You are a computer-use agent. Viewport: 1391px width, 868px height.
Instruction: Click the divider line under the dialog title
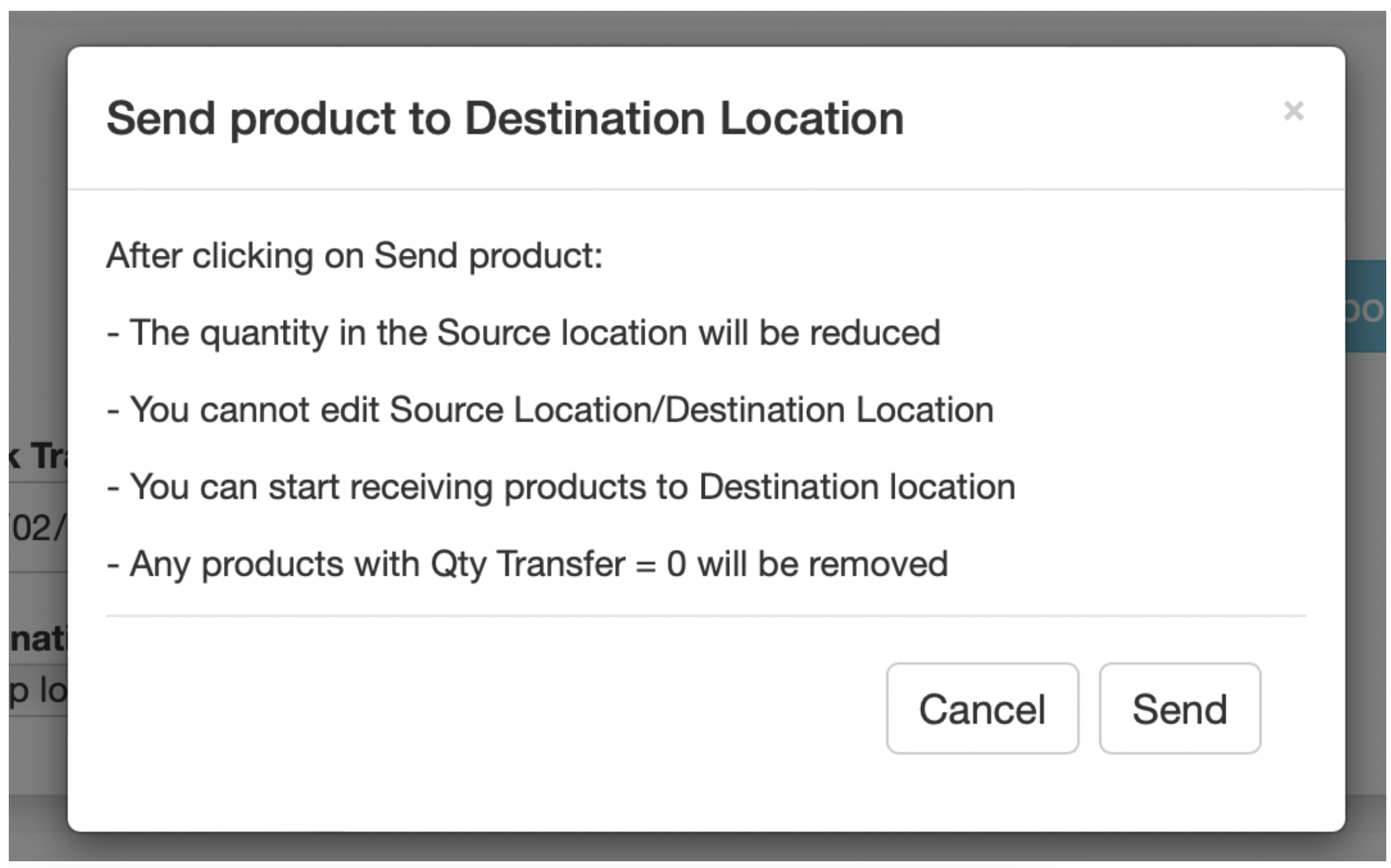(x=706, y=190)
